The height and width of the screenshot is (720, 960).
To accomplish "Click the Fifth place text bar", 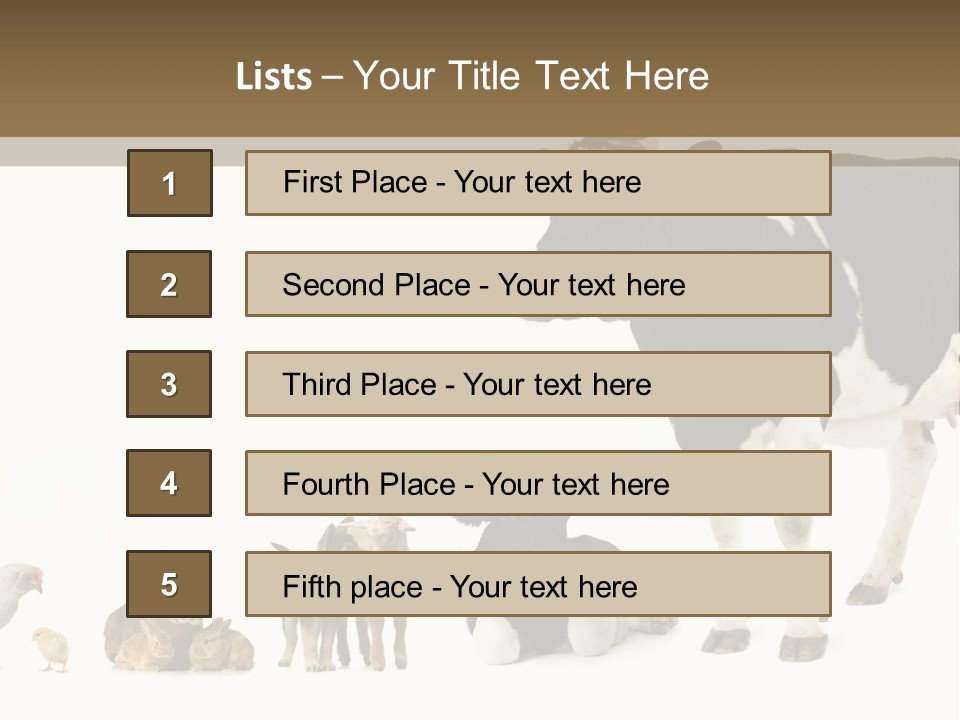I will 538,584.
